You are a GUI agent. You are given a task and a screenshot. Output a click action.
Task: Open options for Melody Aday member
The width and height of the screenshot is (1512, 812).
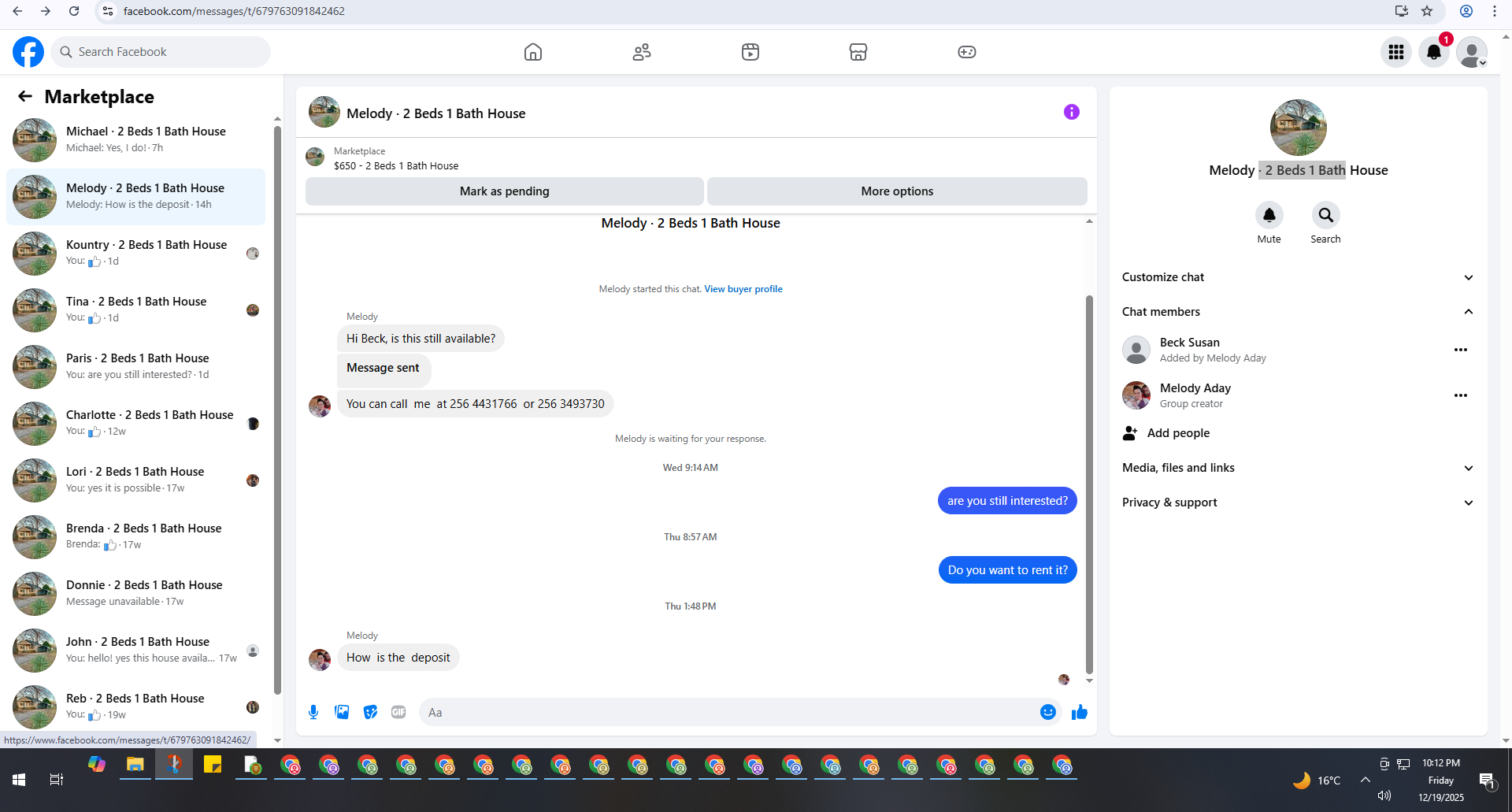(x=1461, y=395)
